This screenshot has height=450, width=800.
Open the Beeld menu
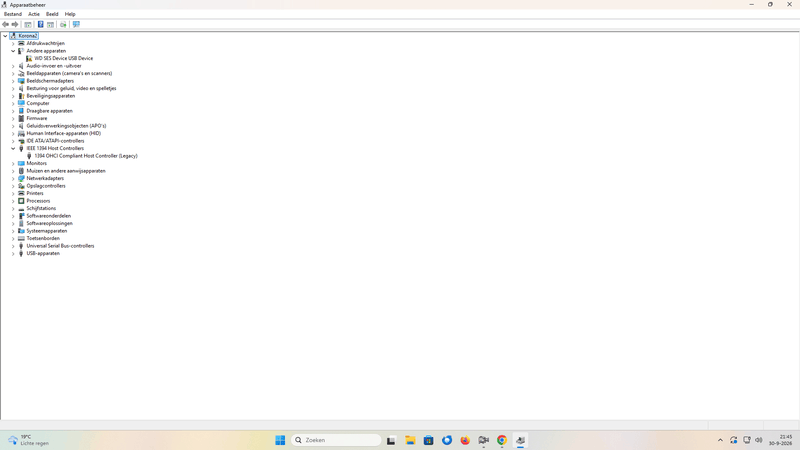pos(52,14)
